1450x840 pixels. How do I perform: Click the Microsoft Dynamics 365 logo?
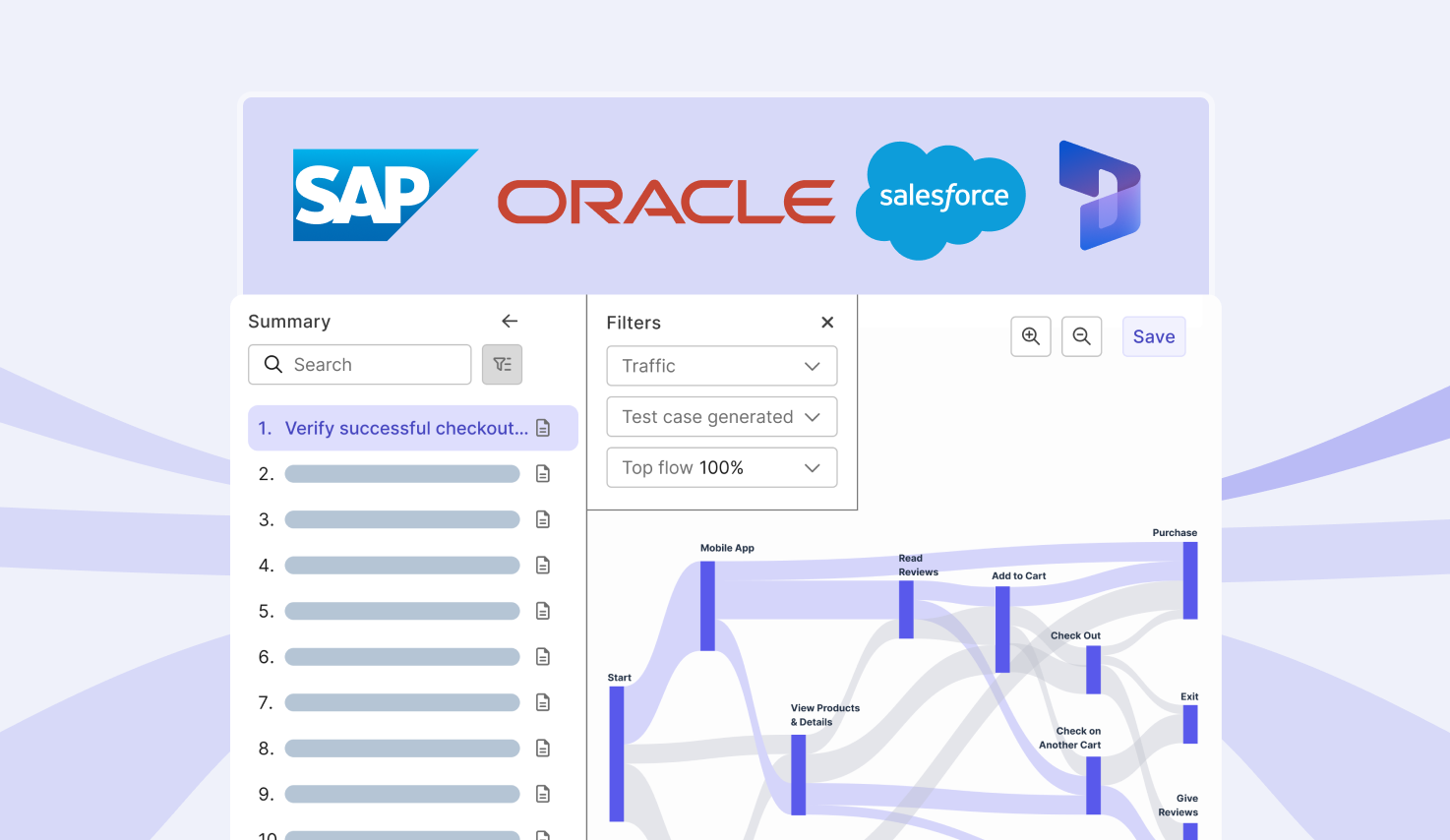pos(1100,195)
